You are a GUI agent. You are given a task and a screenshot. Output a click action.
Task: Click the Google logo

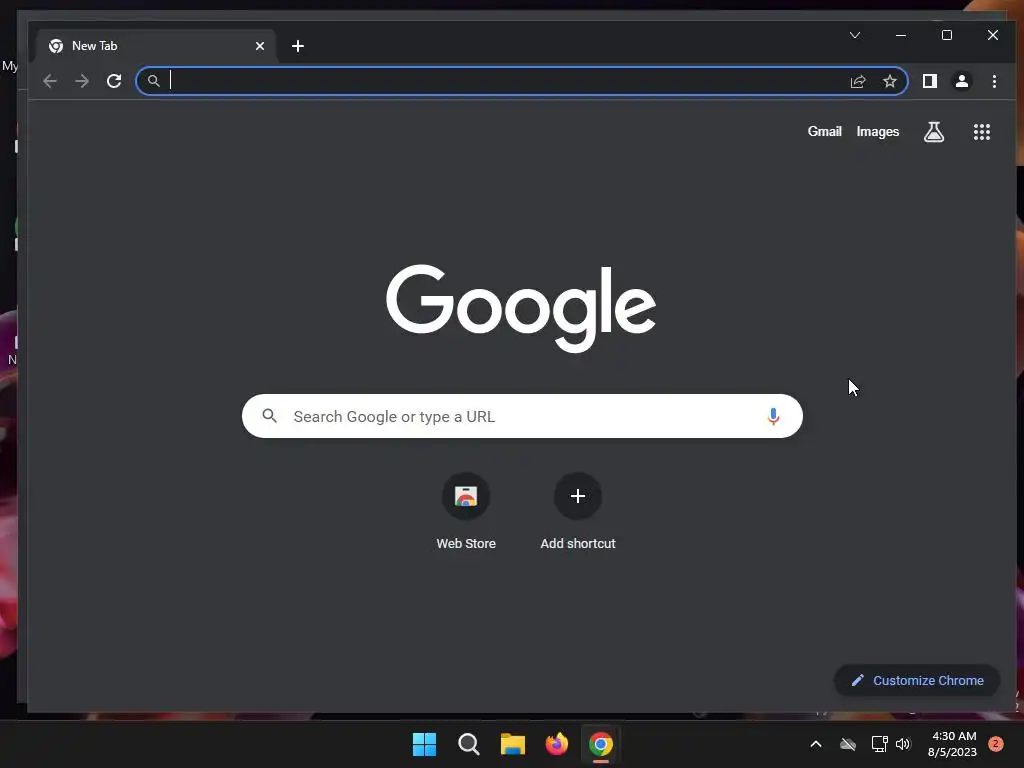pyautogui.click(x=521, y=308)
